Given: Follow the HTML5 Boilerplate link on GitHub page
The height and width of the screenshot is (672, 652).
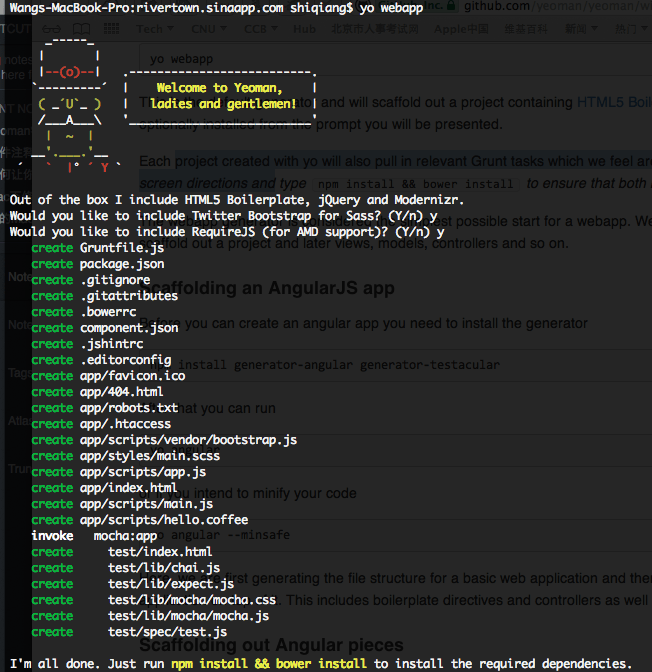Looking at the screenshot, I should (614, 102).
